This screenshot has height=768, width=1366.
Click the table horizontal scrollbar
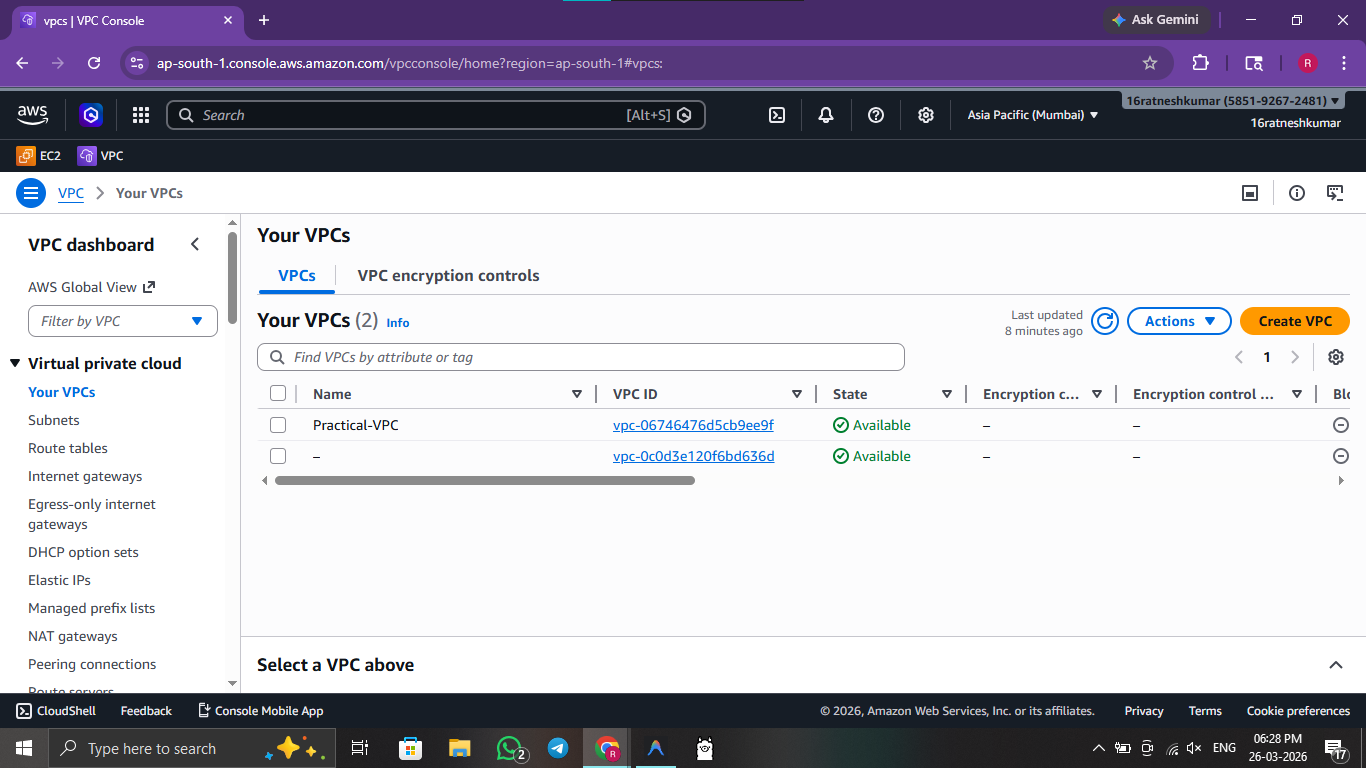point(484,481)
